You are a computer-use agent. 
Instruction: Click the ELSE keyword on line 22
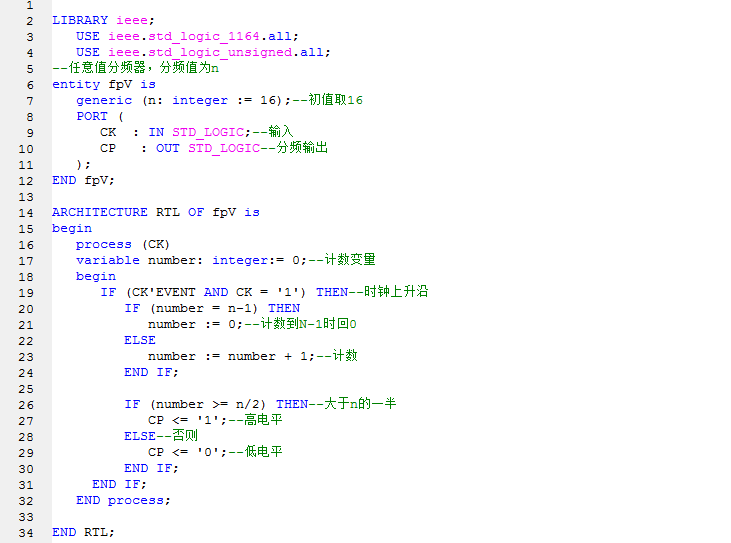point(140,340)
